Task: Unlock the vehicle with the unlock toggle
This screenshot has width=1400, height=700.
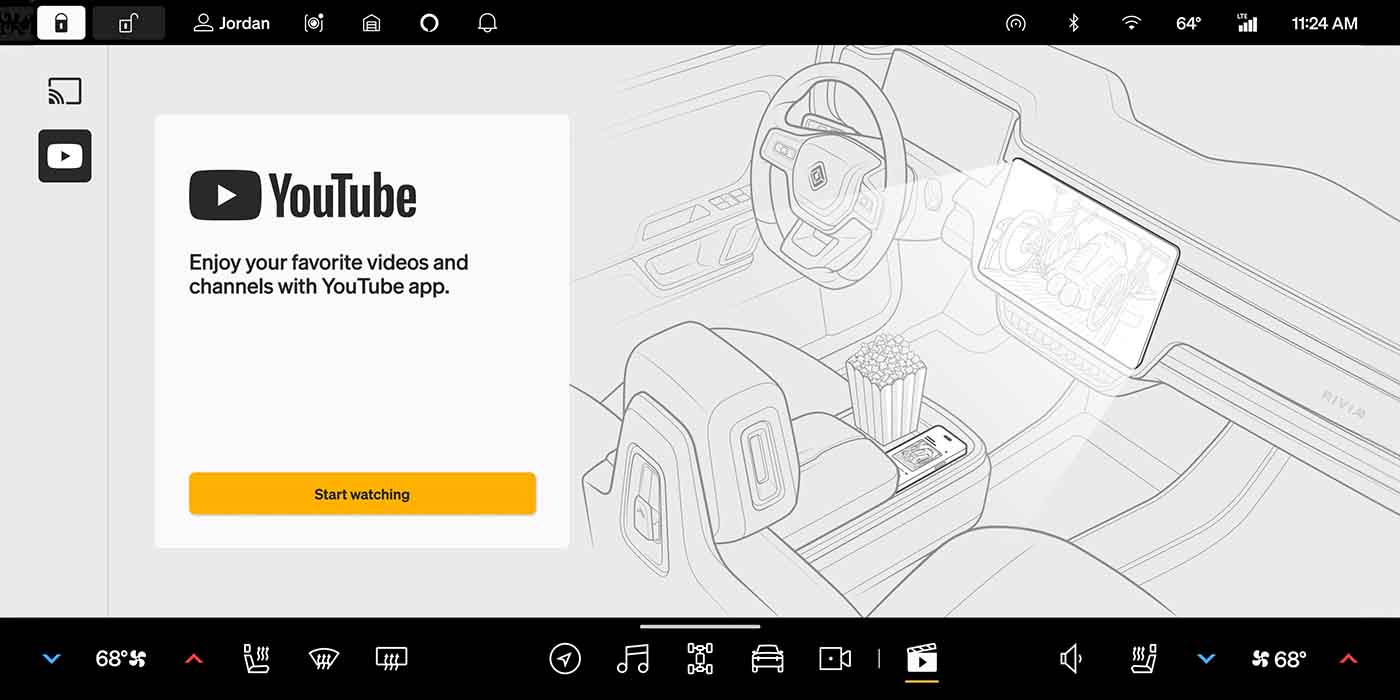Action: click(128, 23)
